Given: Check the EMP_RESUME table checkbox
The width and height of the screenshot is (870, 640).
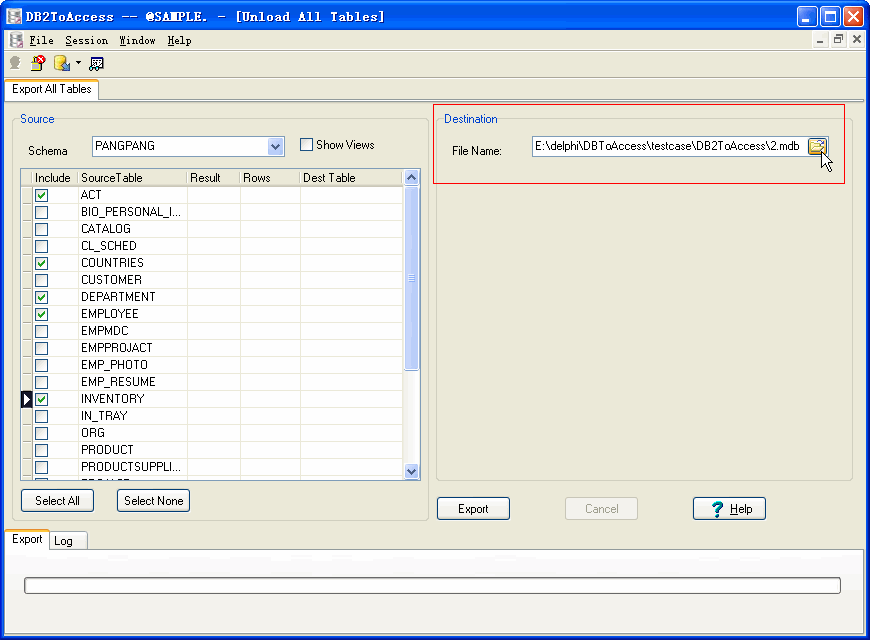Looking at the screenshot, I should click(42, 382).
